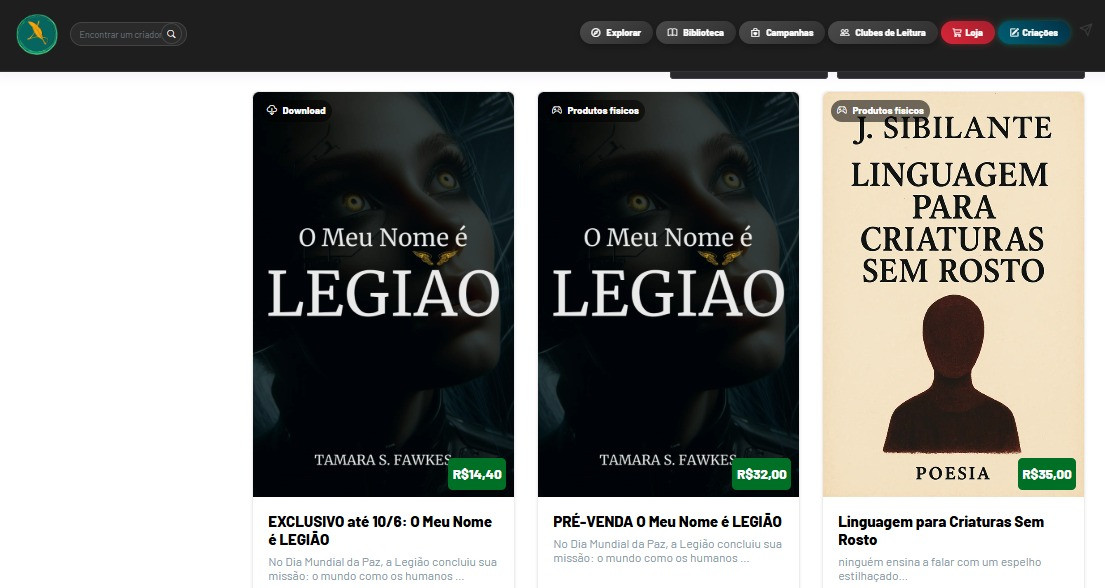Viewport: 1105px width, 588px height.
Task: Open 'Linguagem para Criaturas Sem Rosto' title link
Action: tap(941, 531)
